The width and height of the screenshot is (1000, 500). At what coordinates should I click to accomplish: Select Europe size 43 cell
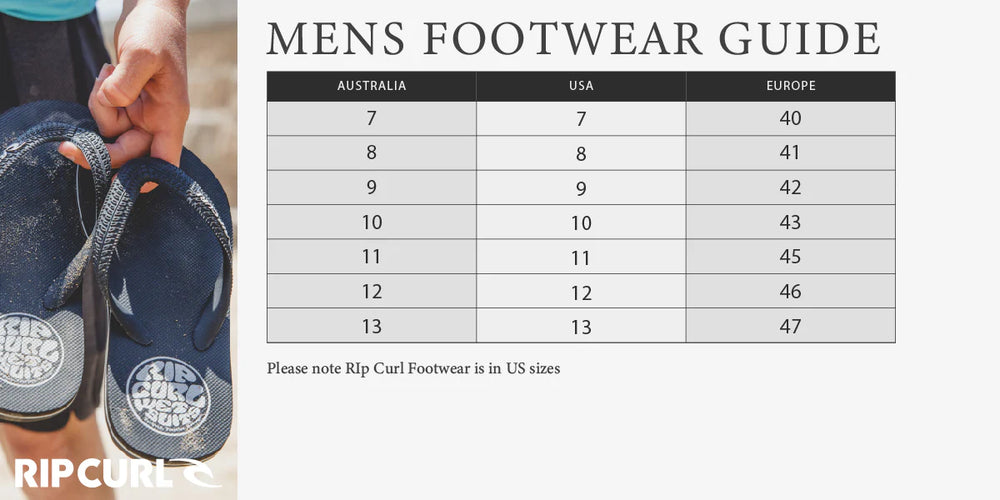790,222
